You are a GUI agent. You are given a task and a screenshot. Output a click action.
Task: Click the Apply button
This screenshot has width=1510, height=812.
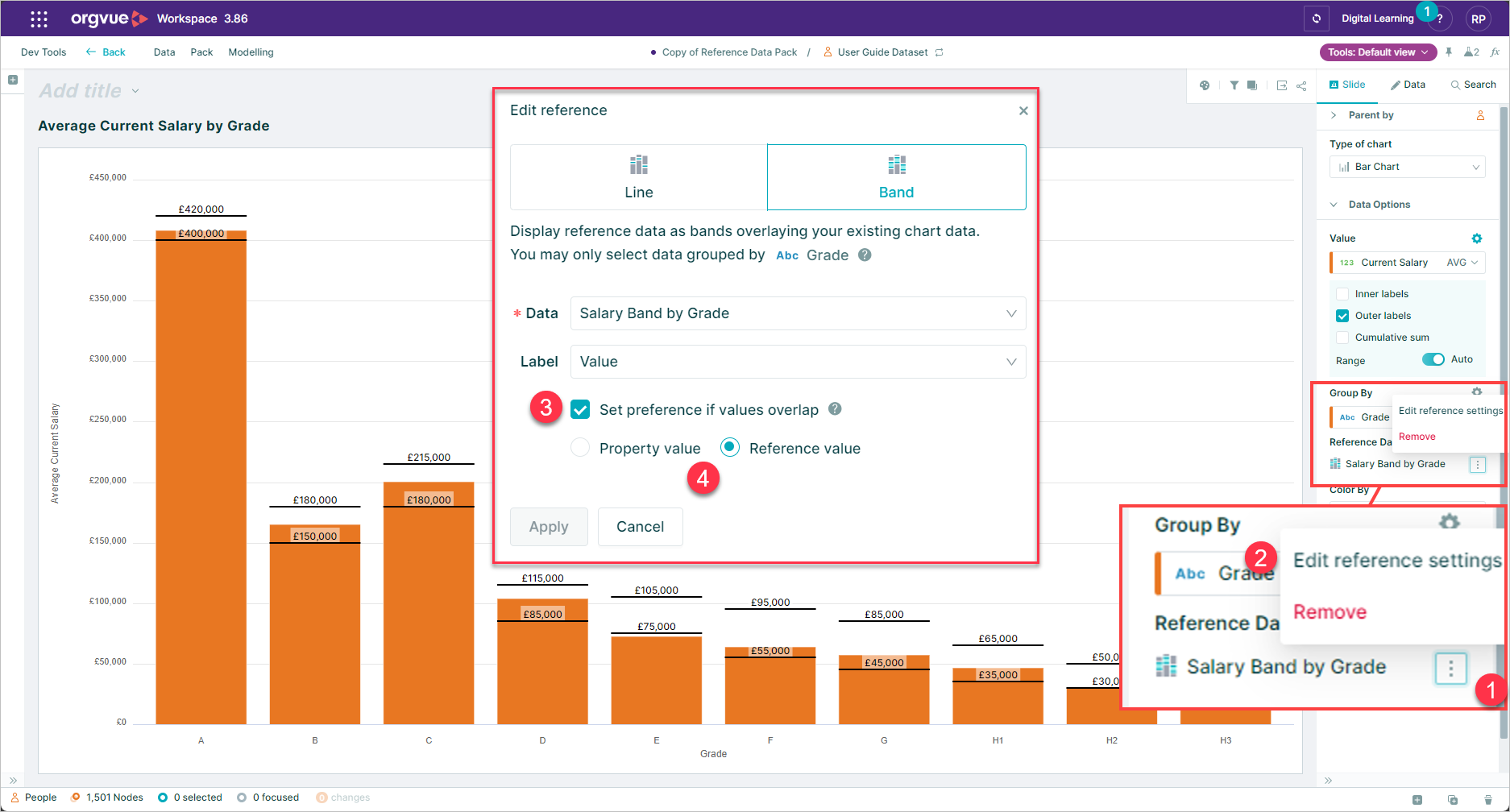point(549,526)
